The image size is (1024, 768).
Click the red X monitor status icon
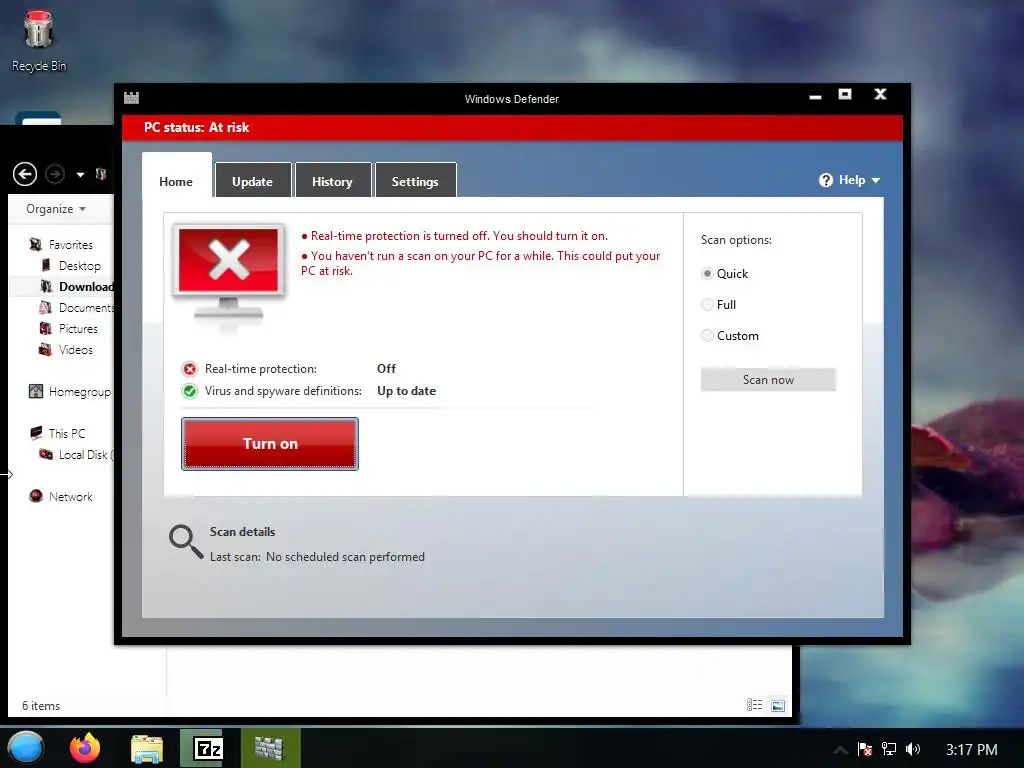[x=229, y=274]
